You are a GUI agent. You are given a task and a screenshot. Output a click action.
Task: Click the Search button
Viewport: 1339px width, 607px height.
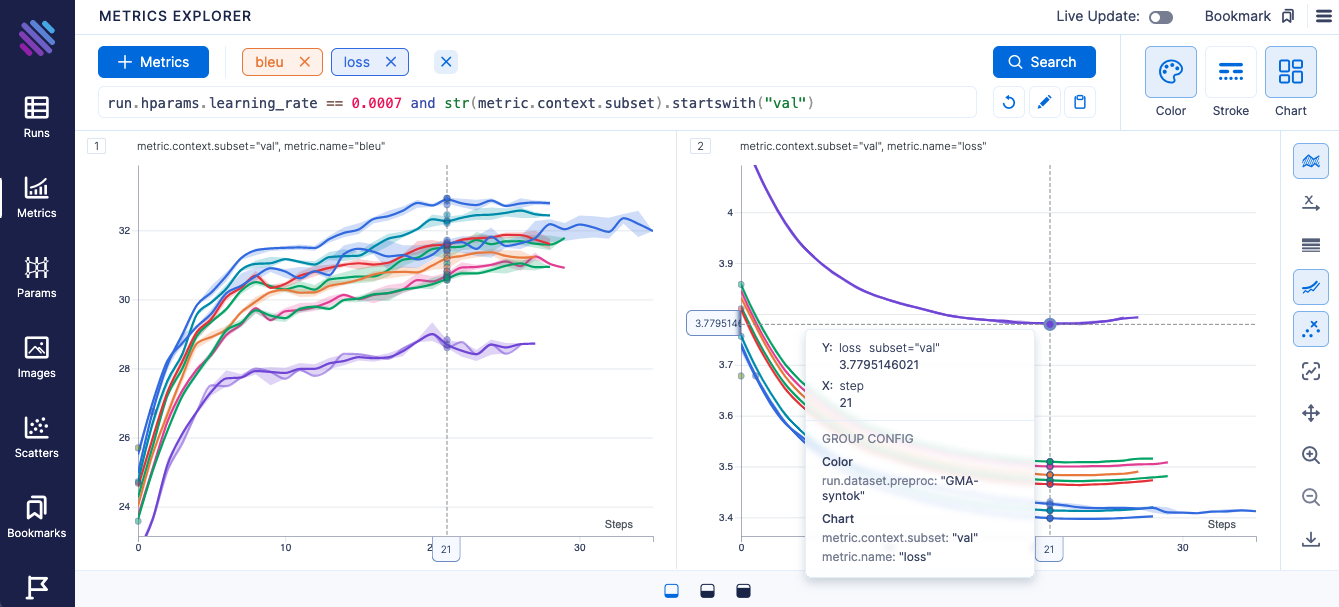pos(1044,62)
